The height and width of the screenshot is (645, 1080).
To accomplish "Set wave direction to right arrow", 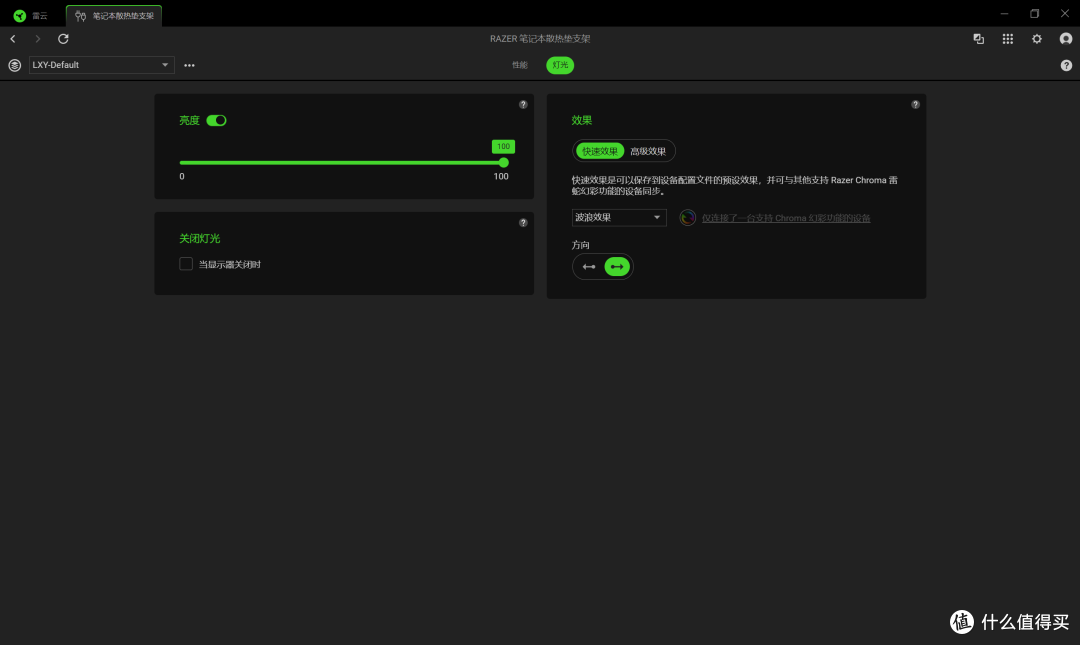I will point(617,267).
